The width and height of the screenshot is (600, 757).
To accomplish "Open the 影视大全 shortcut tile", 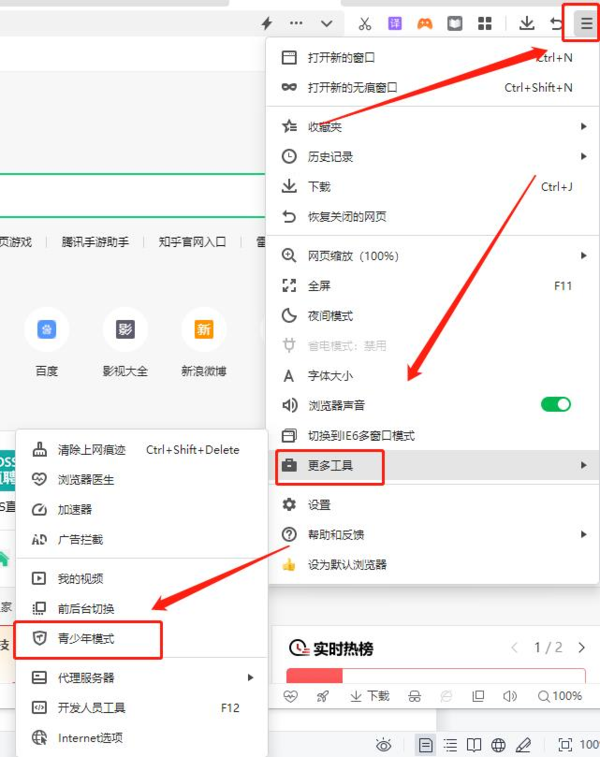I will [125, 342].
